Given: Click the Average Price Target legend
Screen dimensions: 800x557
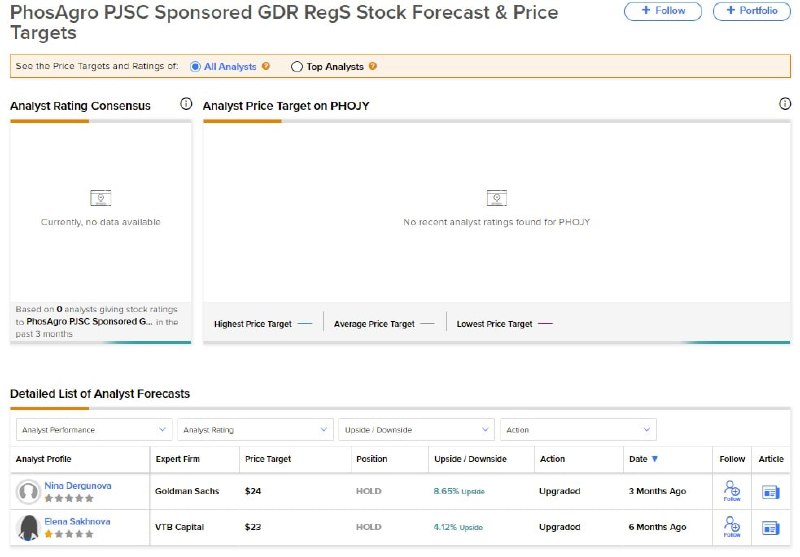Looking at the screenshot, I should (x=384, y=324).
